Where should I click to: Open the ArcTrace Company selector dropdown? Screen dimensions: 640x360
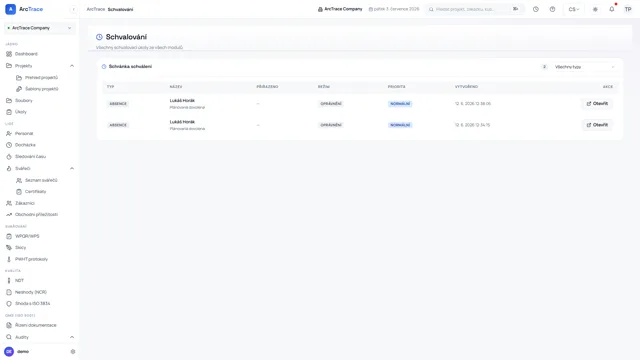(x=40, y=28)
